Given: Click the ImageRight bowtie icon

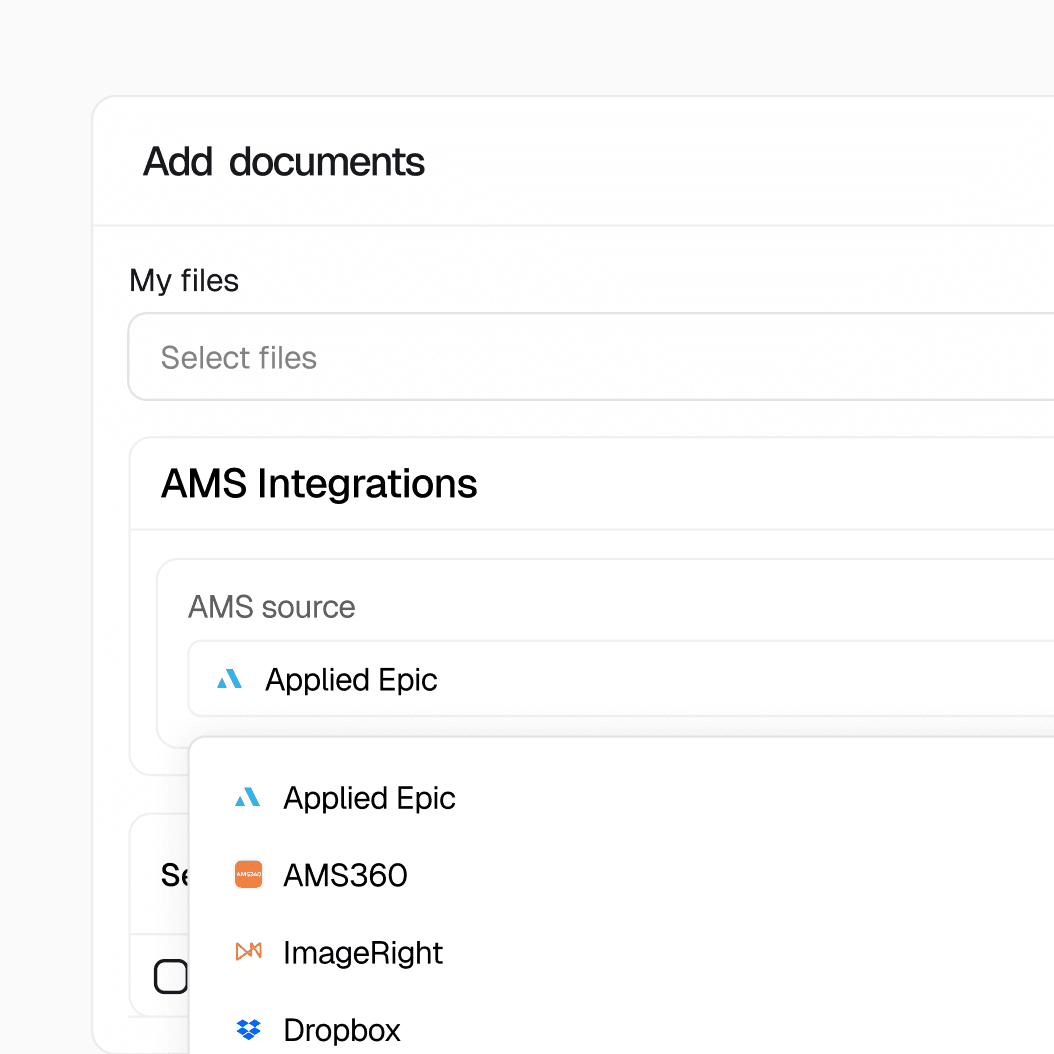Looking at the screenshot, I should (x=248, y=952).
